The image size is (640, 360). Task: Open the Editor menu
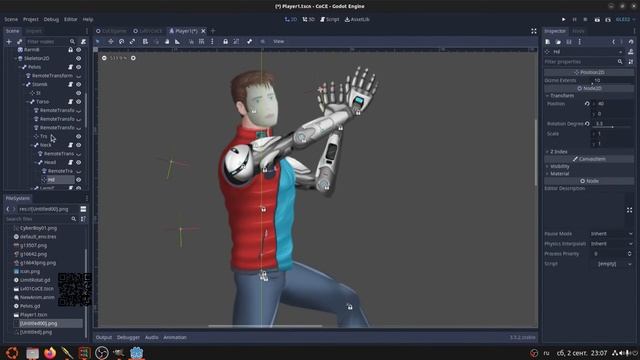pos(71,19)
